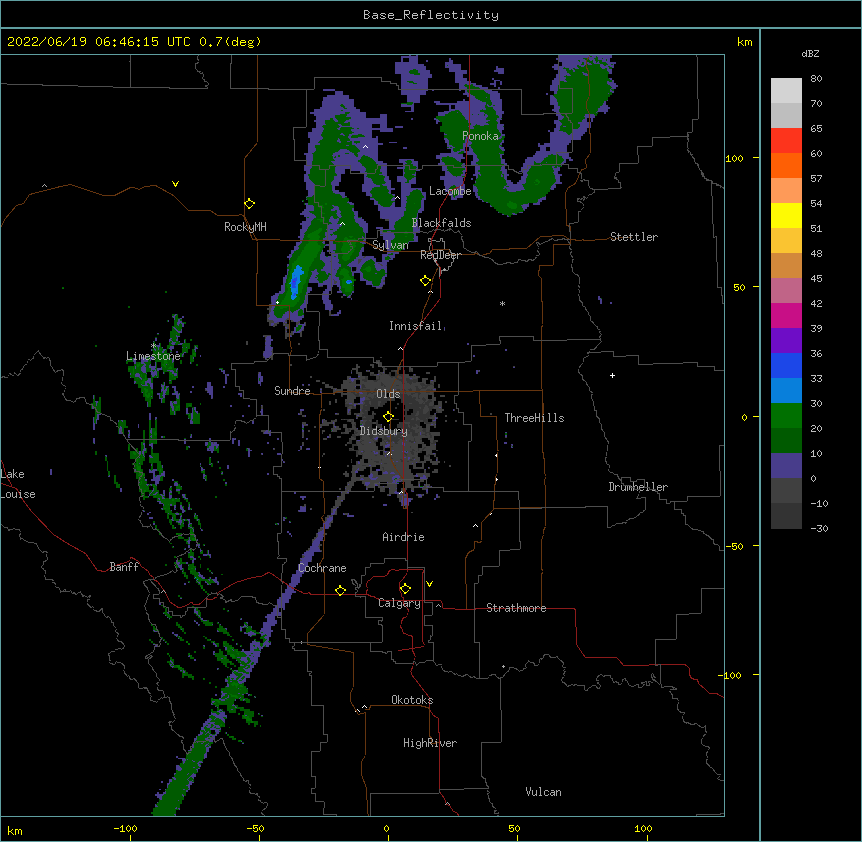Click the Banff town label
The image size is (862, 842).
(124, 567)
